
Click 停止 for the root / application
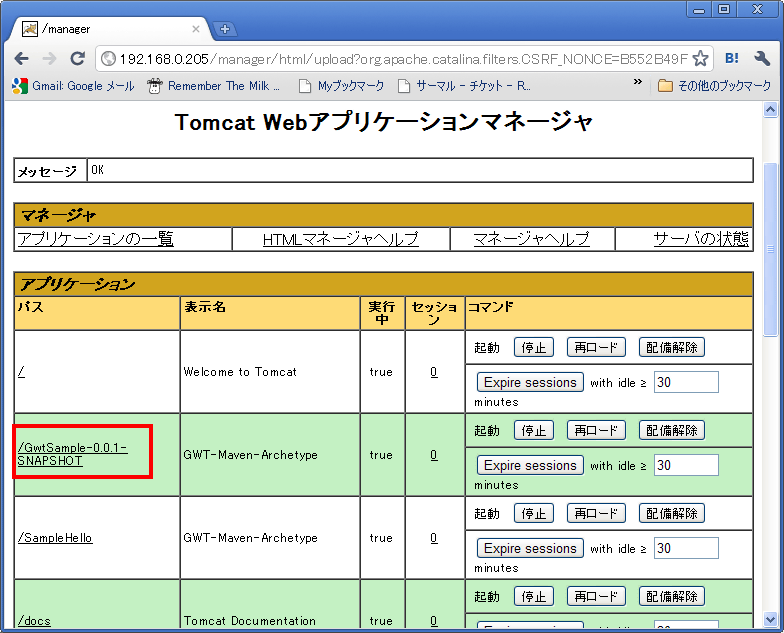[534, 348]
